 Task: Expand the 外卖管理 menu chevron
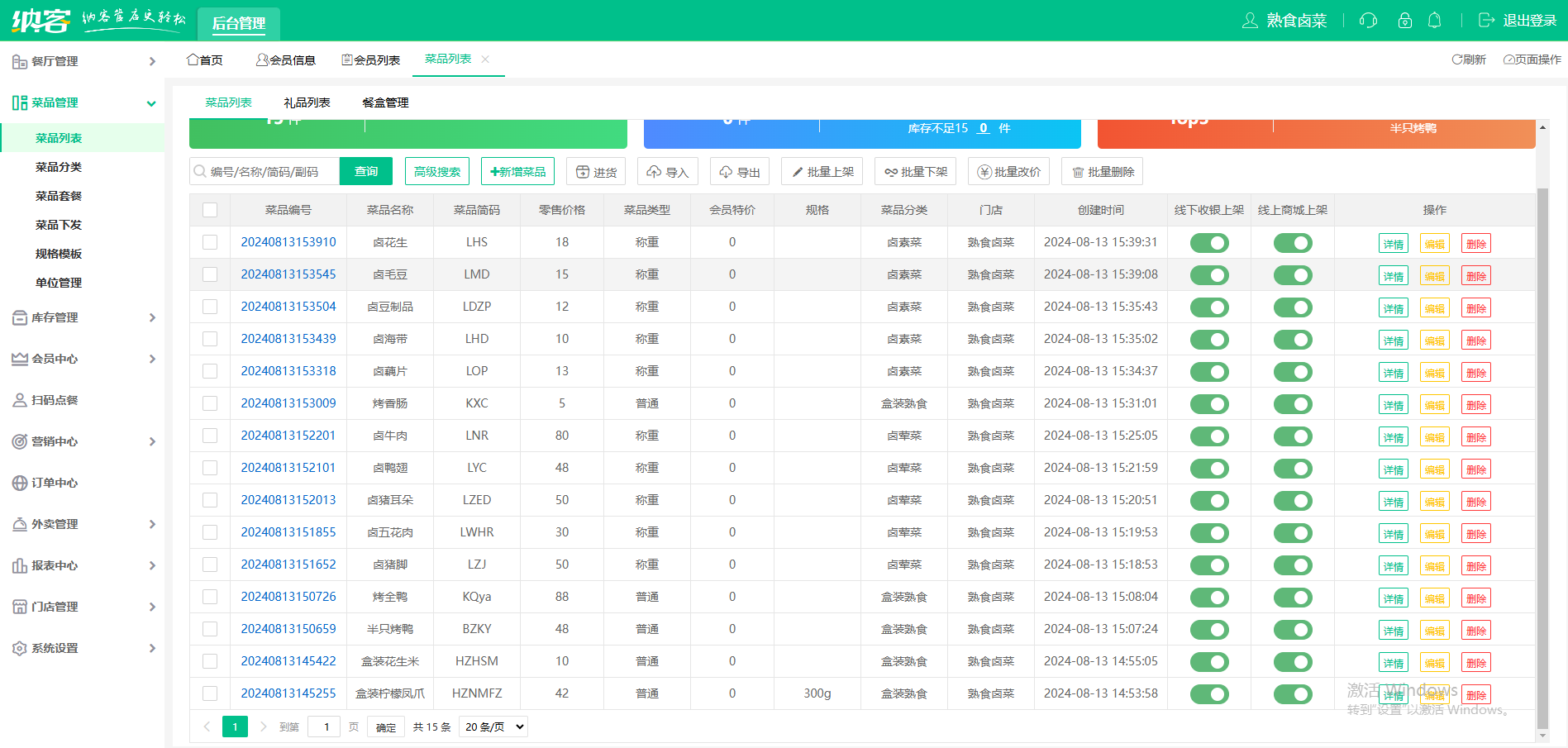[152, 524]
